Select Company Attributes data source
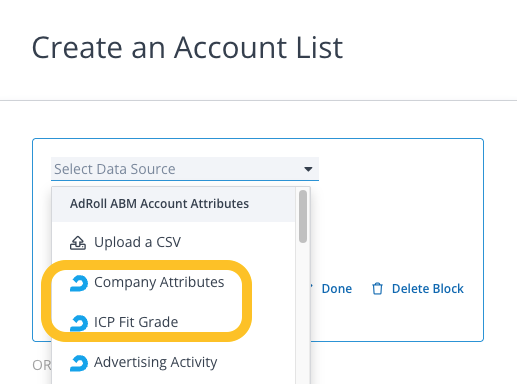This screenshot has height=384, width=517. coord(173,282)
